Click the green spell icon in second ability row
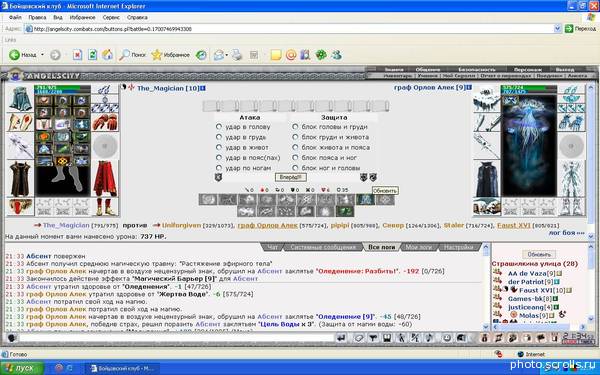Image resolution: width=600 pixels, height=375 pixels. click(x=345, y=211)
